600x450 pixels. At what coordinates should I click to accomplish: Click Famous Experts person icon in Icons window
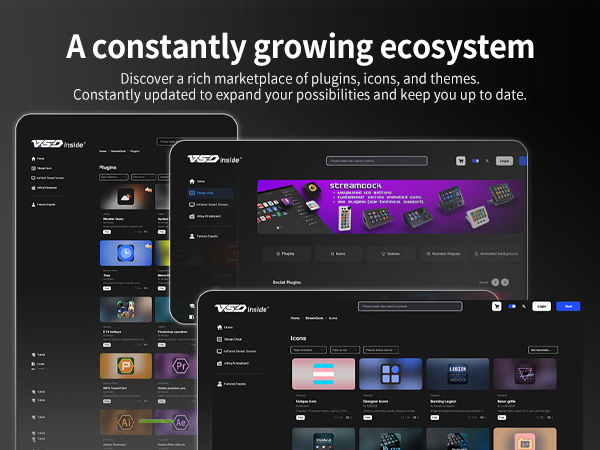(219, 383)
